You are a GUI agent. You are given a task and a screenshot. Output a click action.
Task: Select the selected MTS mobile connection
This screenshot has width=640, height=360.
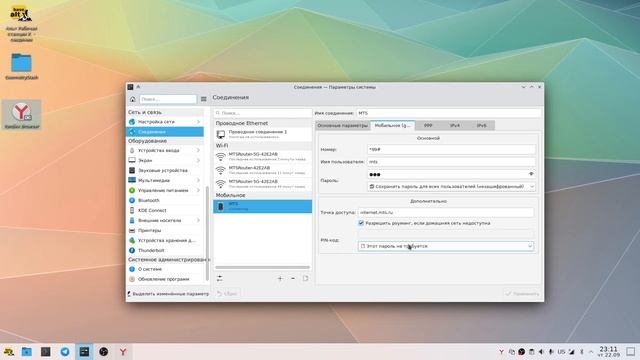click(x=262, y=206)
